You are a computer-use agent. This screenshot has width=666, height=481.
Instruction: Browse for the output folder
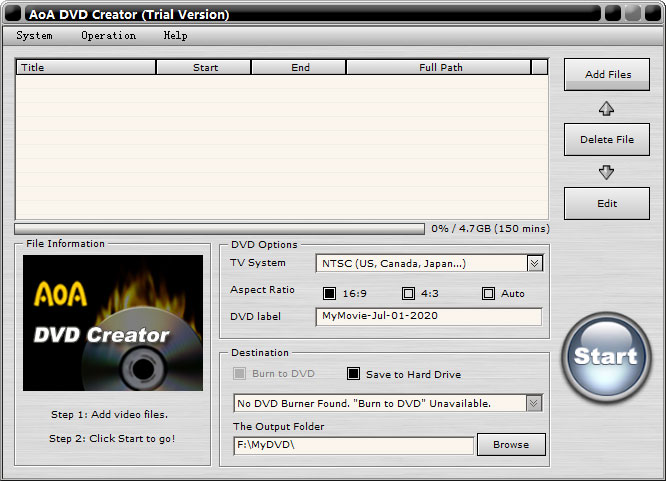(x=511, y=445)
